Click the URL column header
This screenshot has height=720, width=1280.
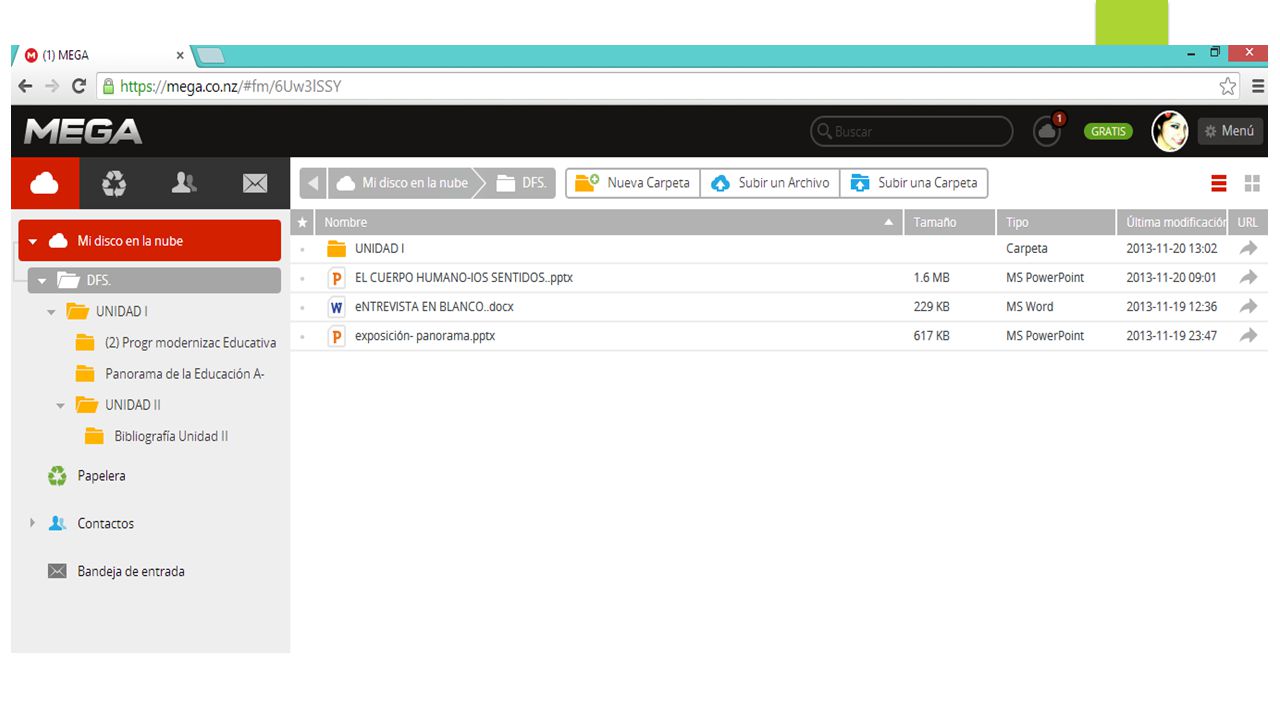[1247, 222]
